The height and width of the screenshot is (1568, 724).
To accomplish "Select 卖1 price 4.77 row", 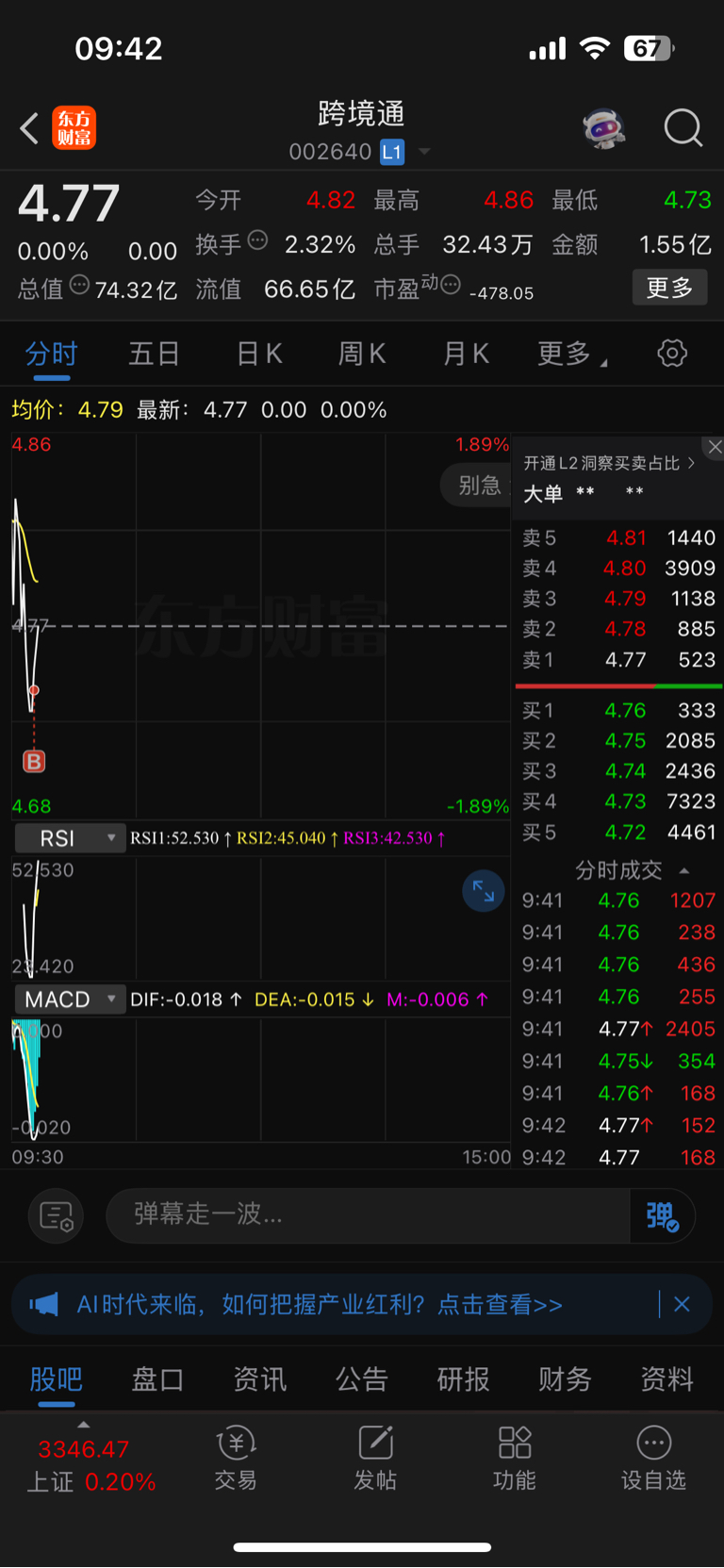I will pos(618,660).
